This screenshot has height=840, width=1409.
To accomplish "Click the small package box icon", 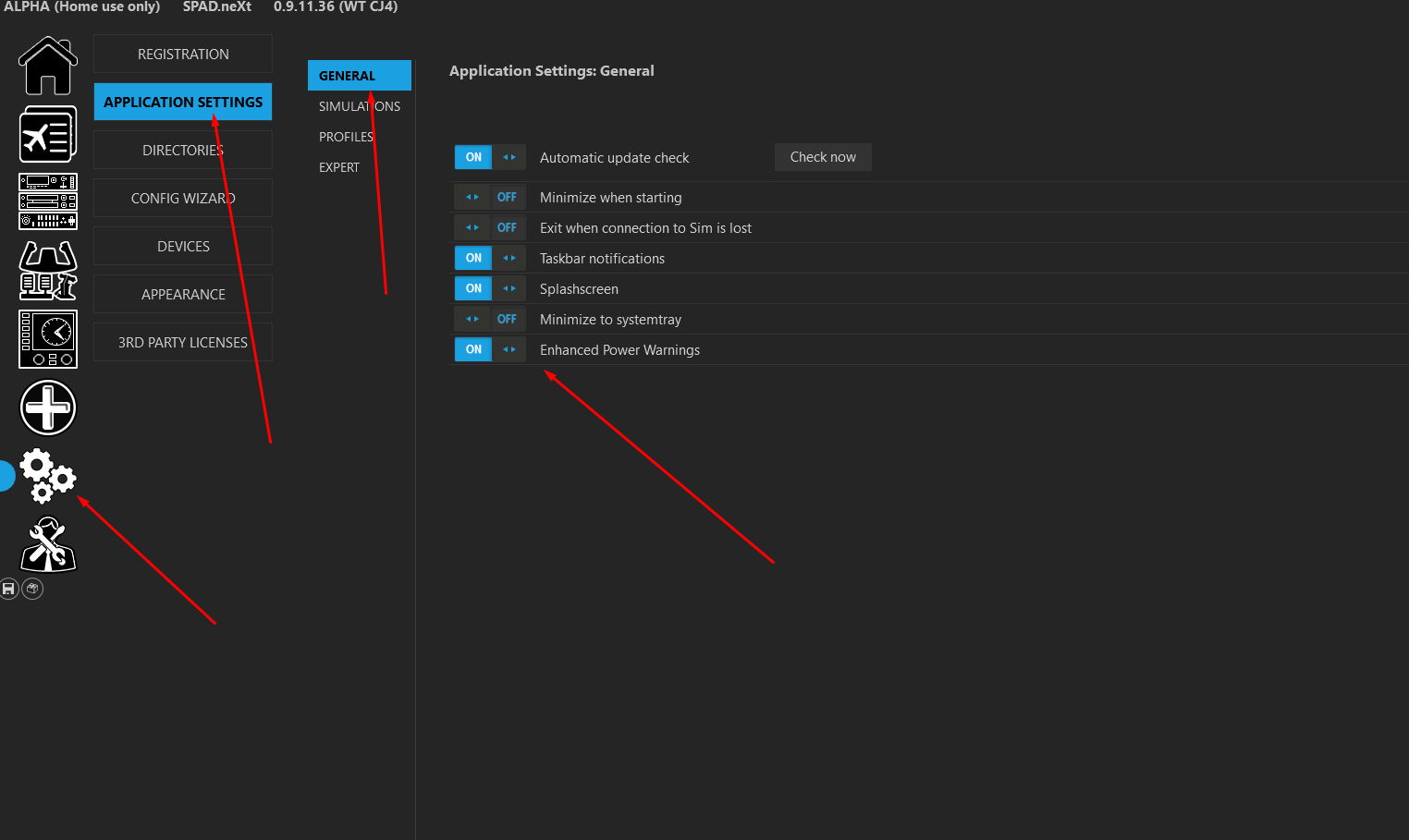I will point(32,589).
